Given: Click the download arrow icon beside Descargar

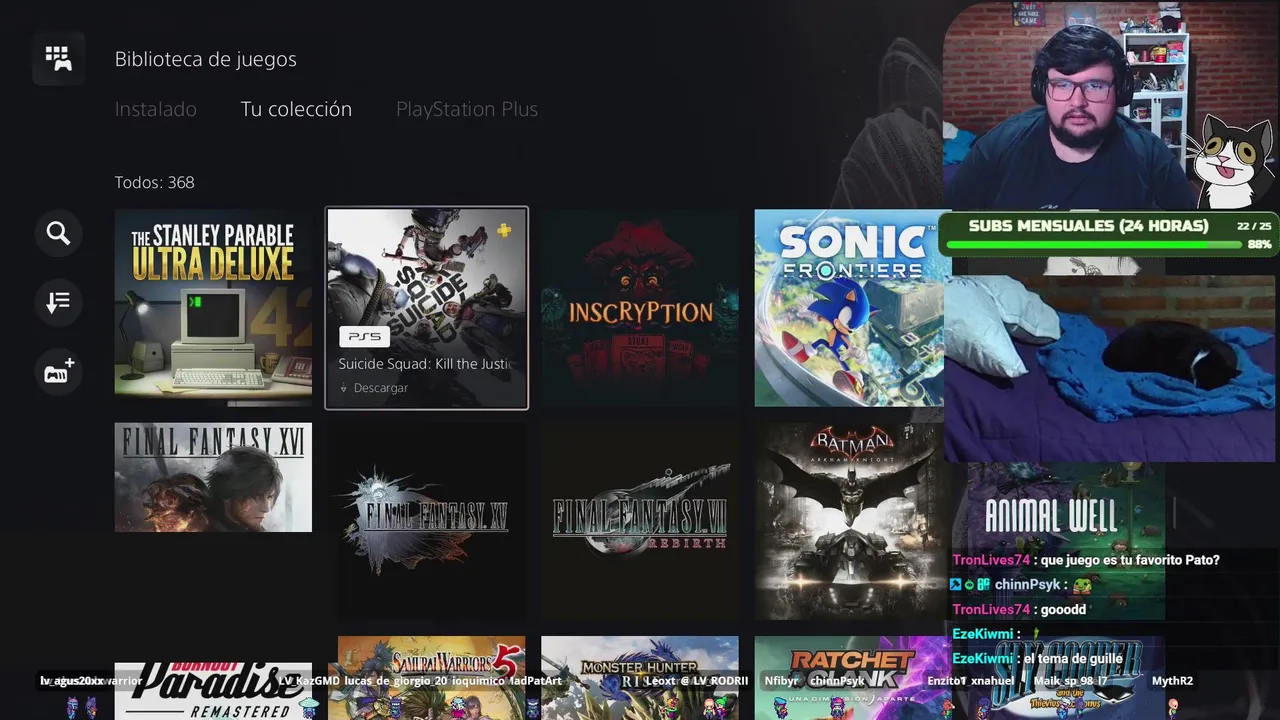Looking at the screenshot, I should (x=344, y=388).
